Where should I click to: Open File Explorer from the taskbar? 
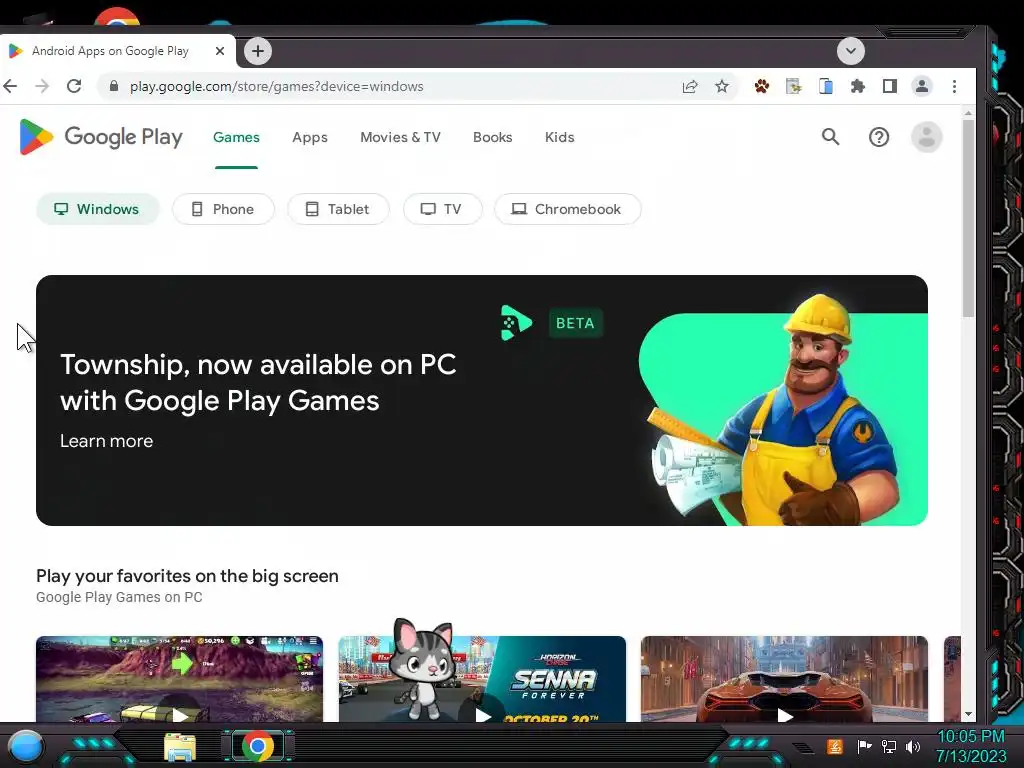pos(180,747)
